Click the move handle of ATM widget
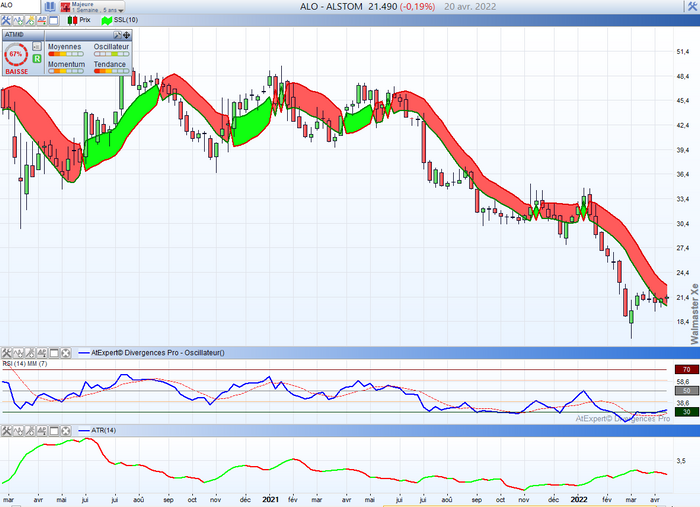 (126, 35)
